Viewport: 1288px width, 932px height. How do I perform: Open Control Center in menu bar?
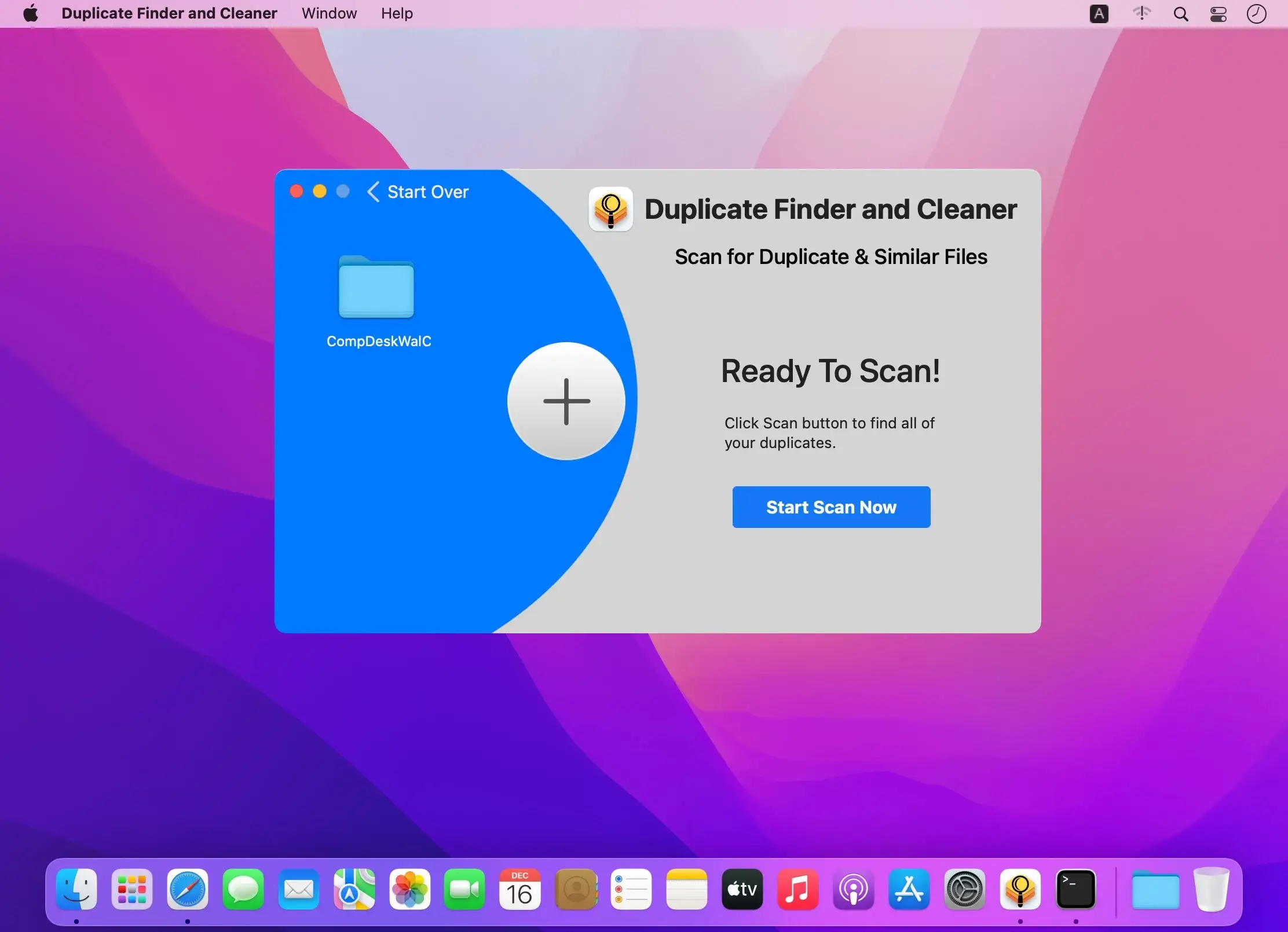point(1219,14)
